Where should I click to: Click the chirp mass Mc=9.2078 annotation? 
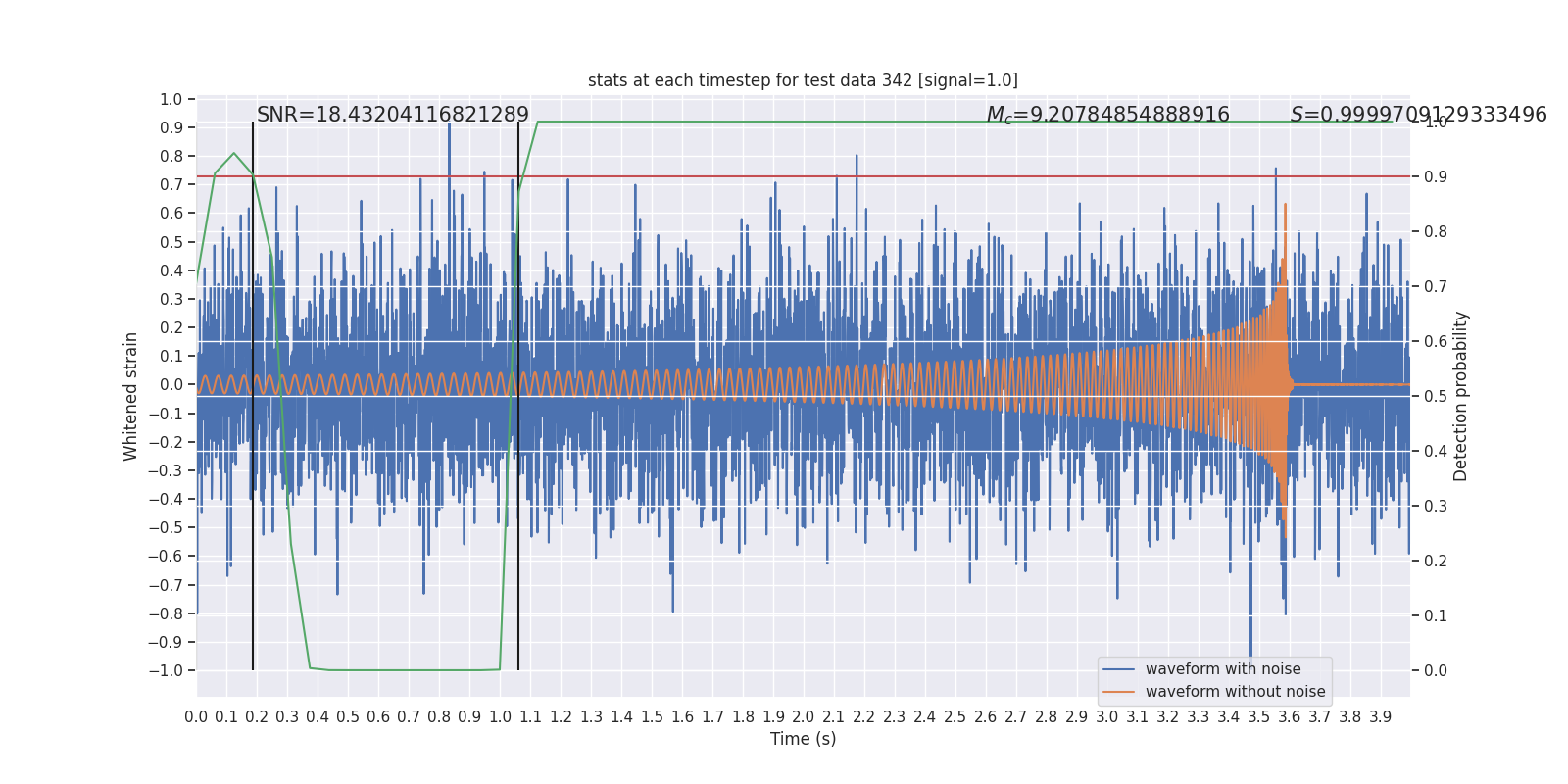(x=1107, y=115)
